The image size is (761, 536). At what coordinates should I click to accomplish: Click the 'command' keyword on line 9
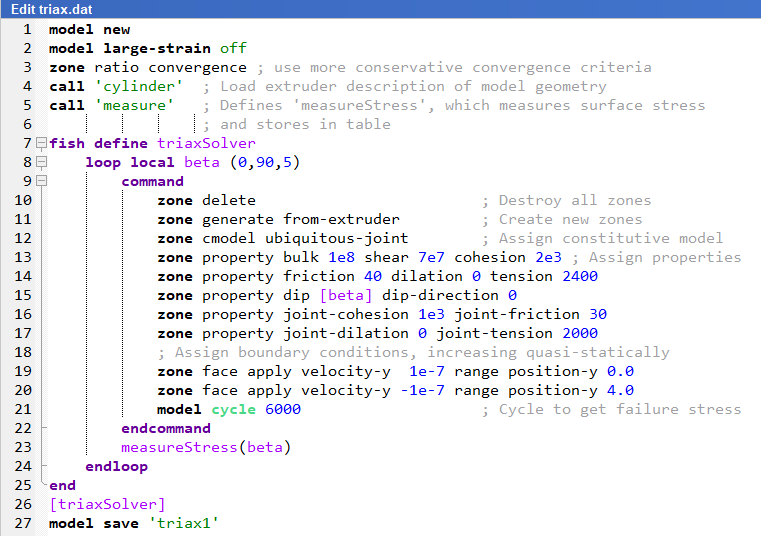[x=152, y=181]
